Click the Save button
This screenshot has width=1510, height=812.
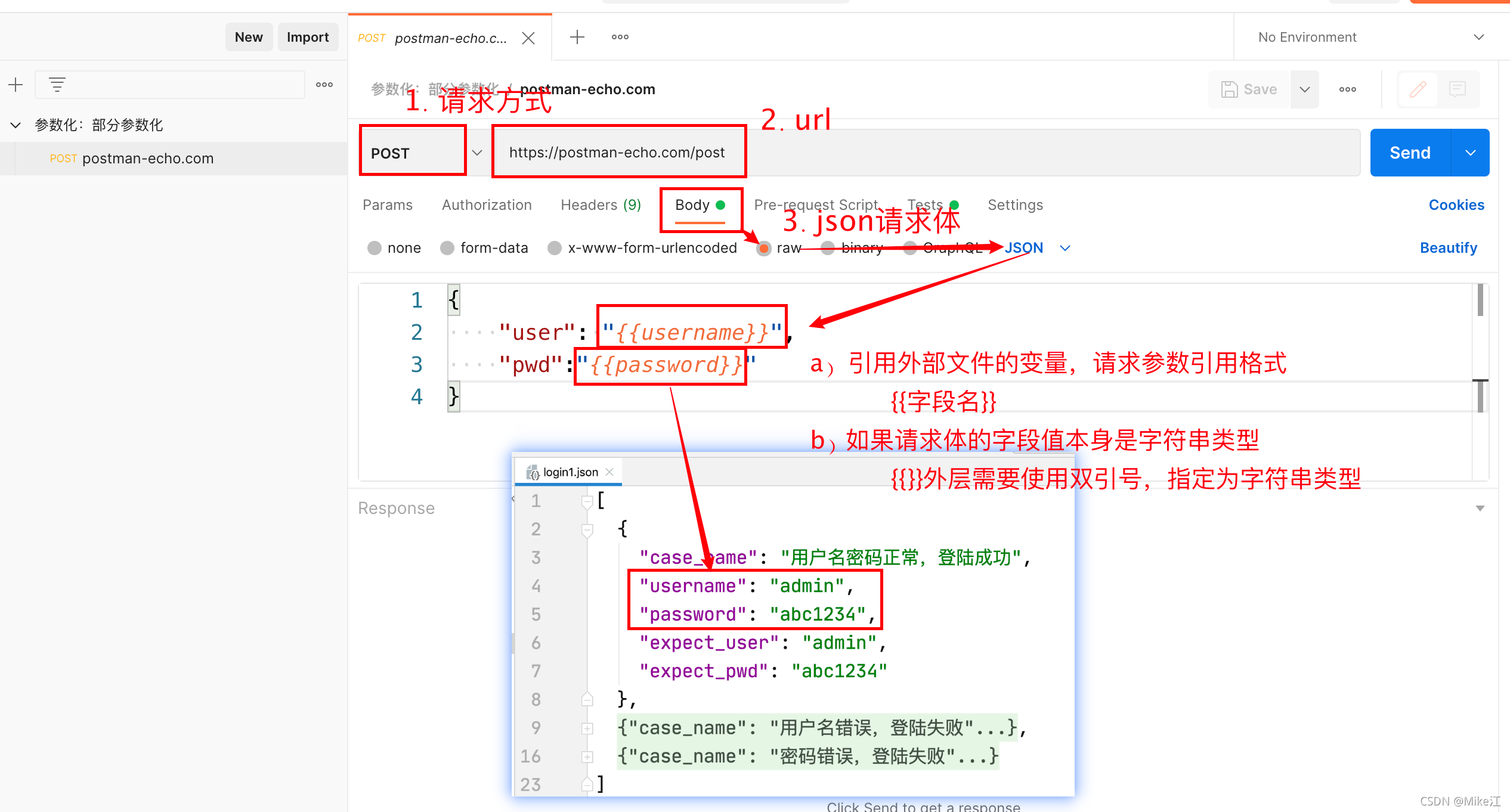(1250, 89)
